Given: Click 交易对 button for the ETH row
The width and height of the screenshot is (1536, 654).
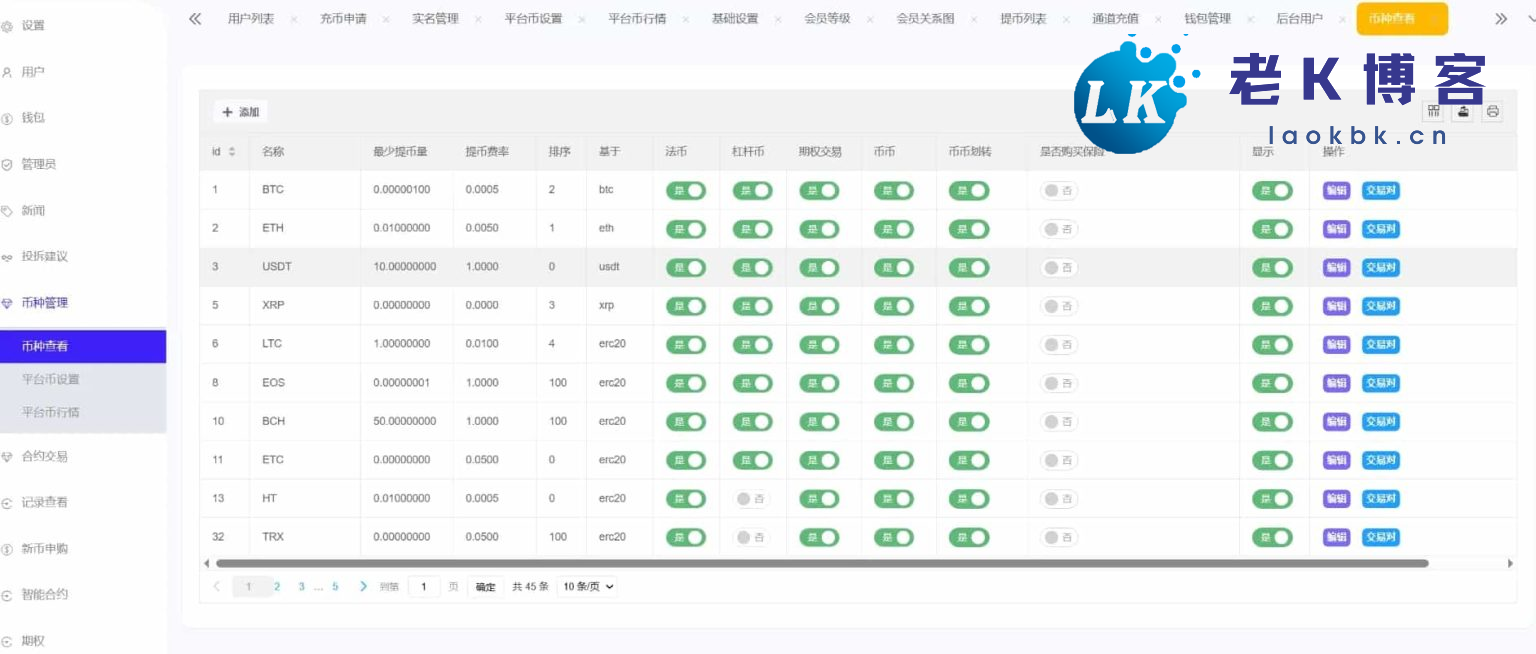Looking at the screenshot, I should coord(1380,229).
